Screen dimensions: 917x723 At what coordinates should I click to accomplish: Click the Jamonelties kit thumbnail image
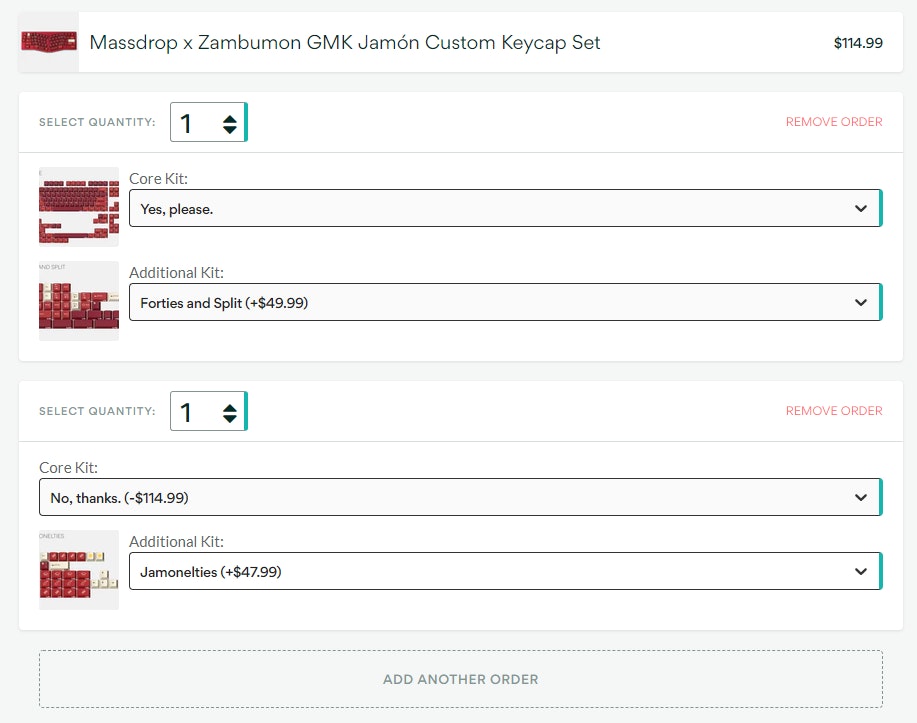(x=78, y=570)
